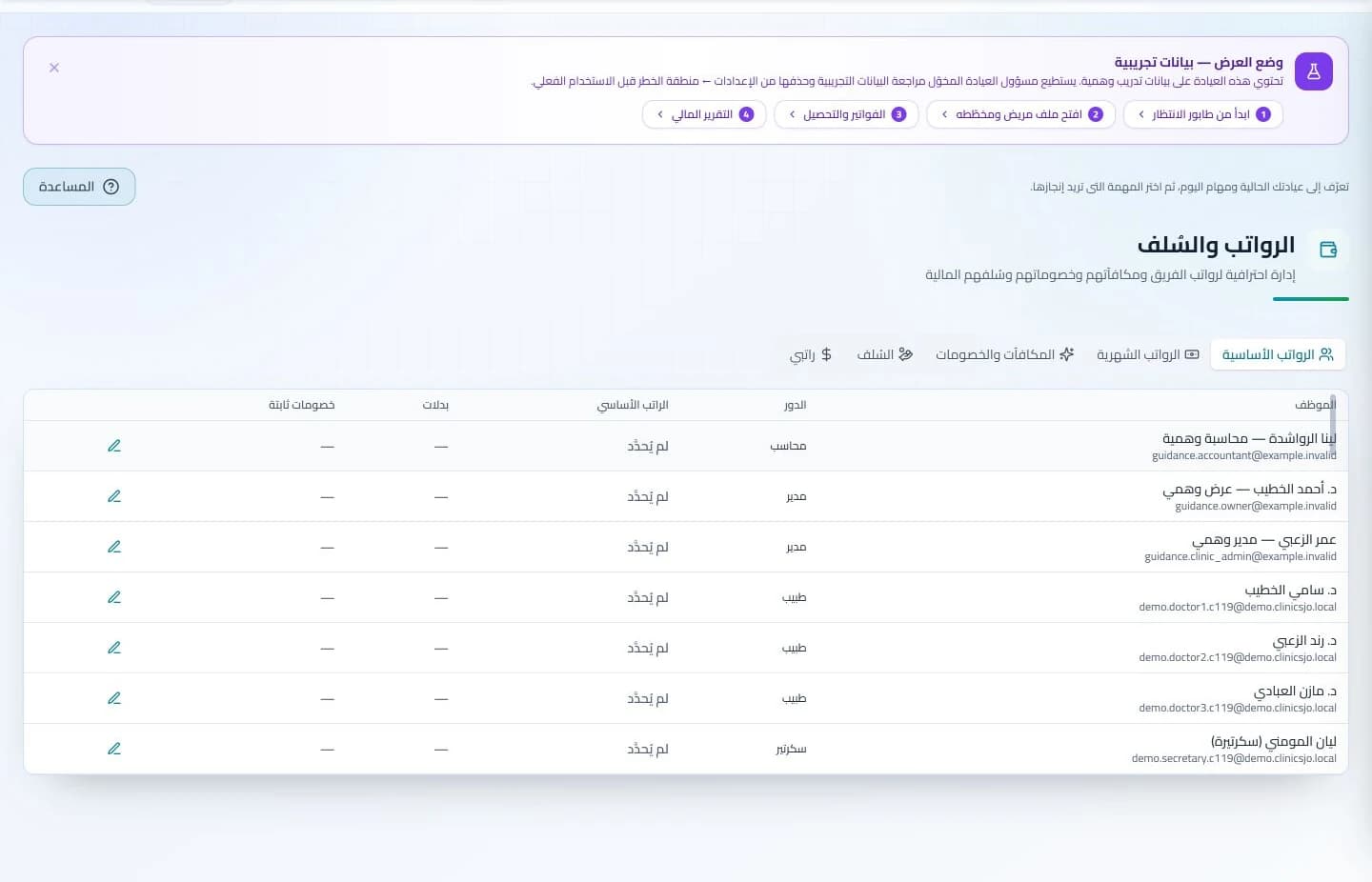Edit salary for د. مازن العبادي row
This screenshot has width=1372, height=882.
[114, 698]
